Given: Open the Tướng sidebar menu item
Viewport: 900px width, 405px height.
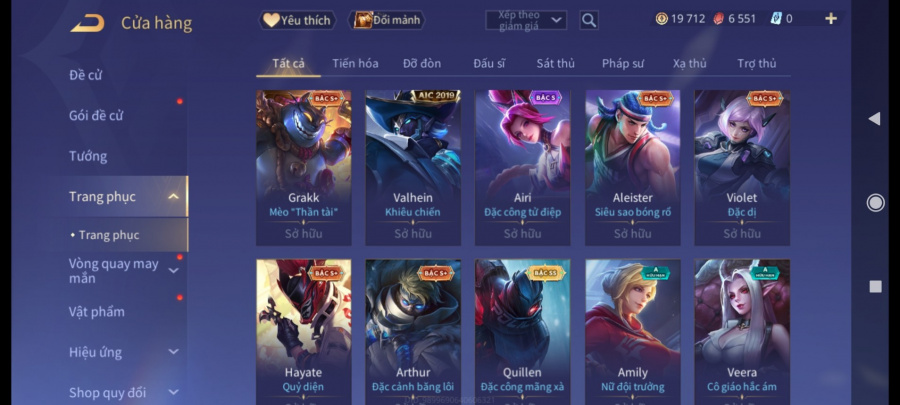Looking at the screenshot, I should pos(88,156).
